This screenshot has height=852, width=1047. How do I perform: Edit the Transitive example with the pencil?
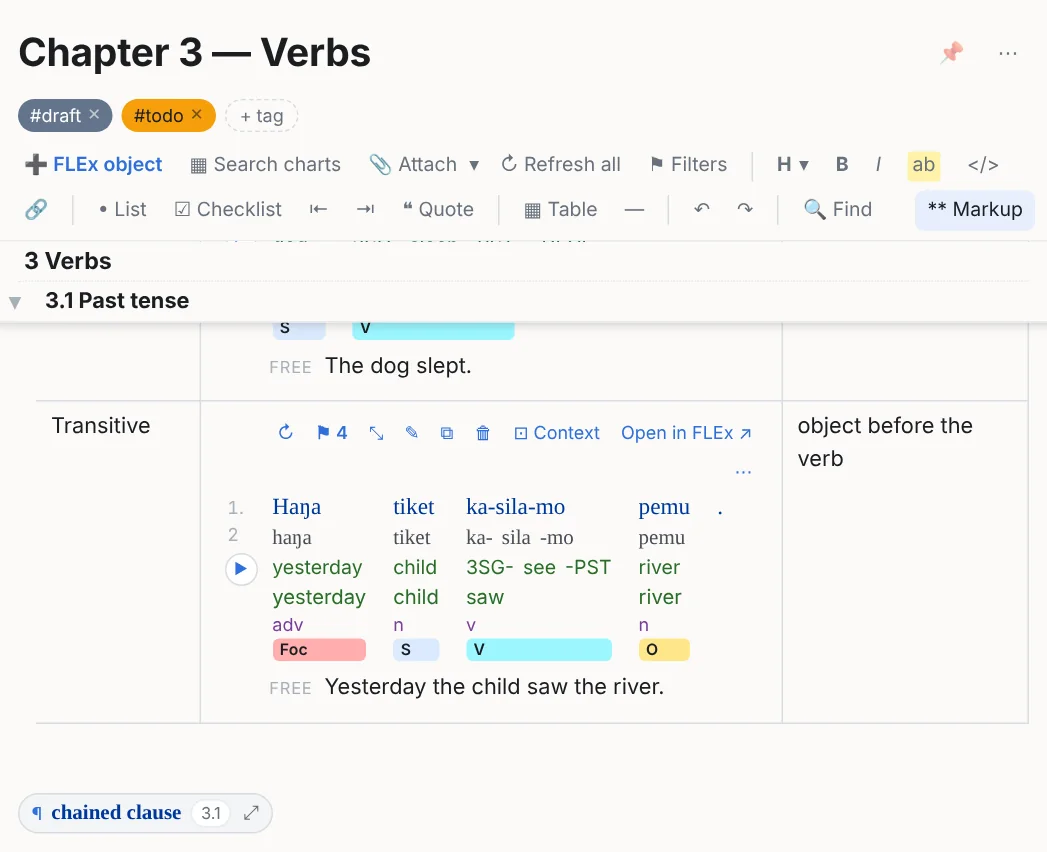[x=412, y=433]
